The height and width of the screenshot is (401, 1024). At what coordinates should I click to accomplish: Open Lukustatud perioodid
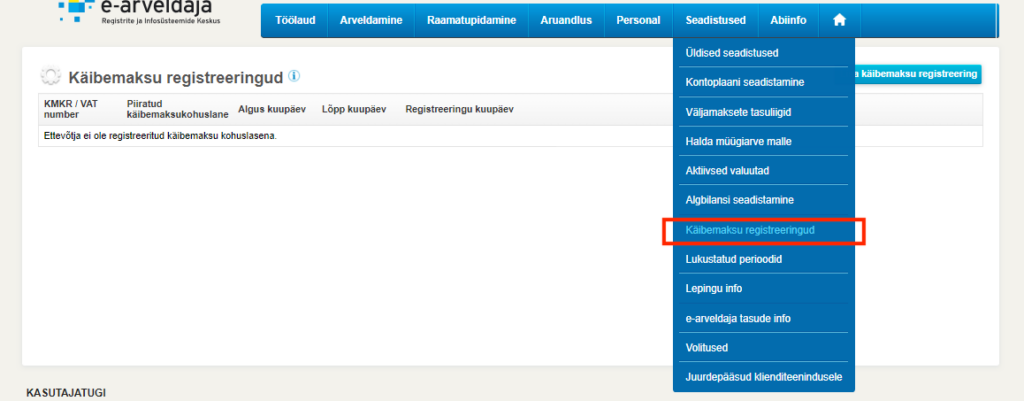click(x=733, y=259)
